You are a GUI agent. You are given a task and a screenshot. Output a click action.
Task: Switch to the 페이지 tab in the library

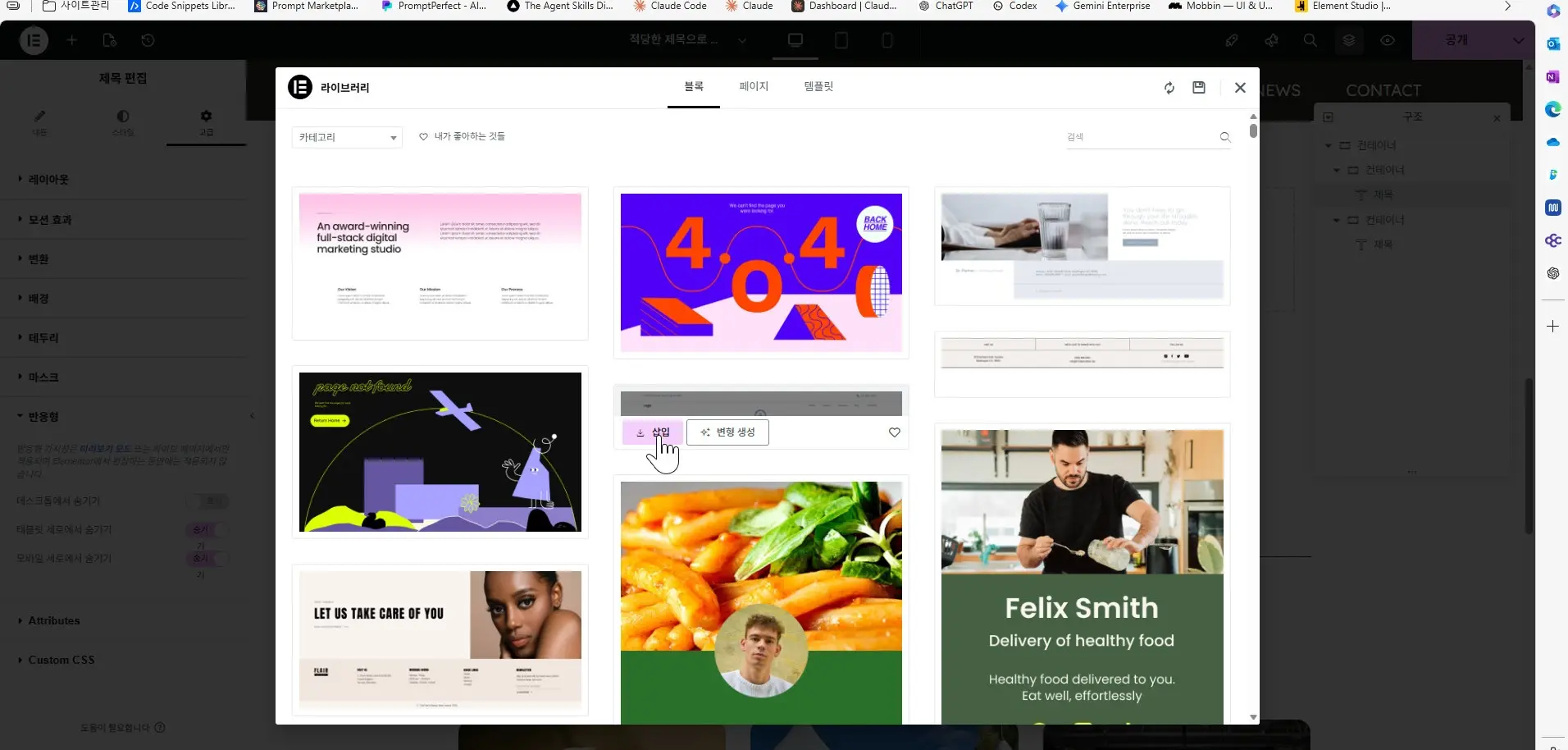(754, 86)
